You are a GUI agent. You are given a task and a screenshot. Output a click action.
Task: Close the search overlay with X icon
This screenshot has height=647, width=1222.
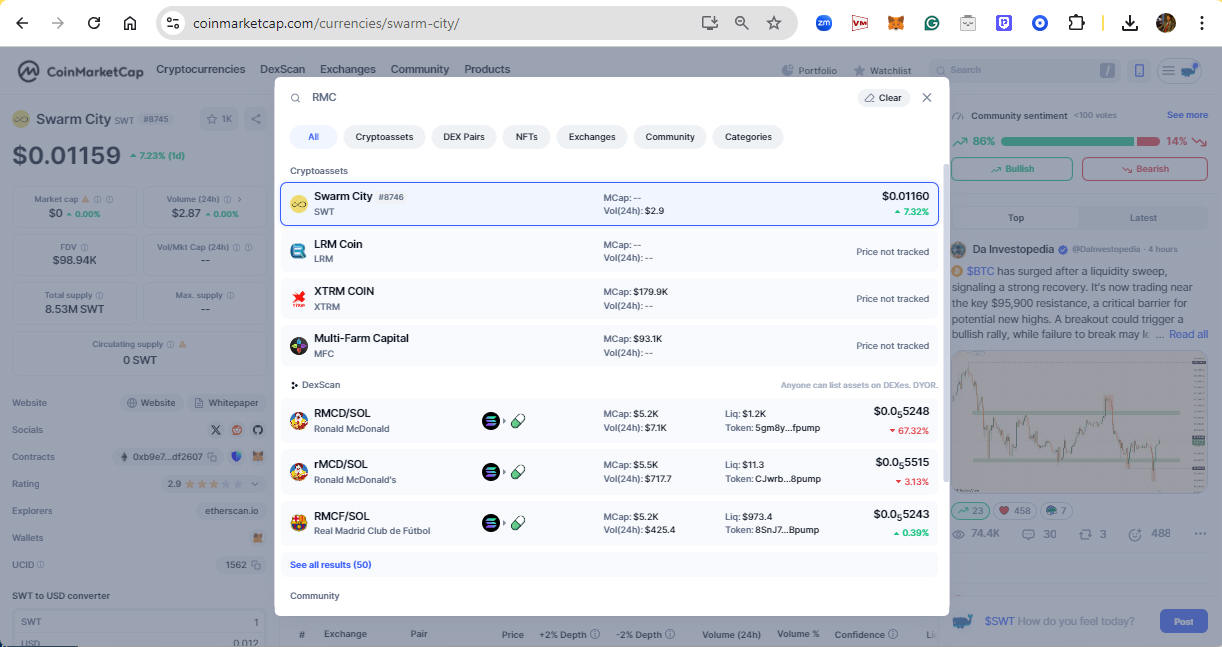926,98
